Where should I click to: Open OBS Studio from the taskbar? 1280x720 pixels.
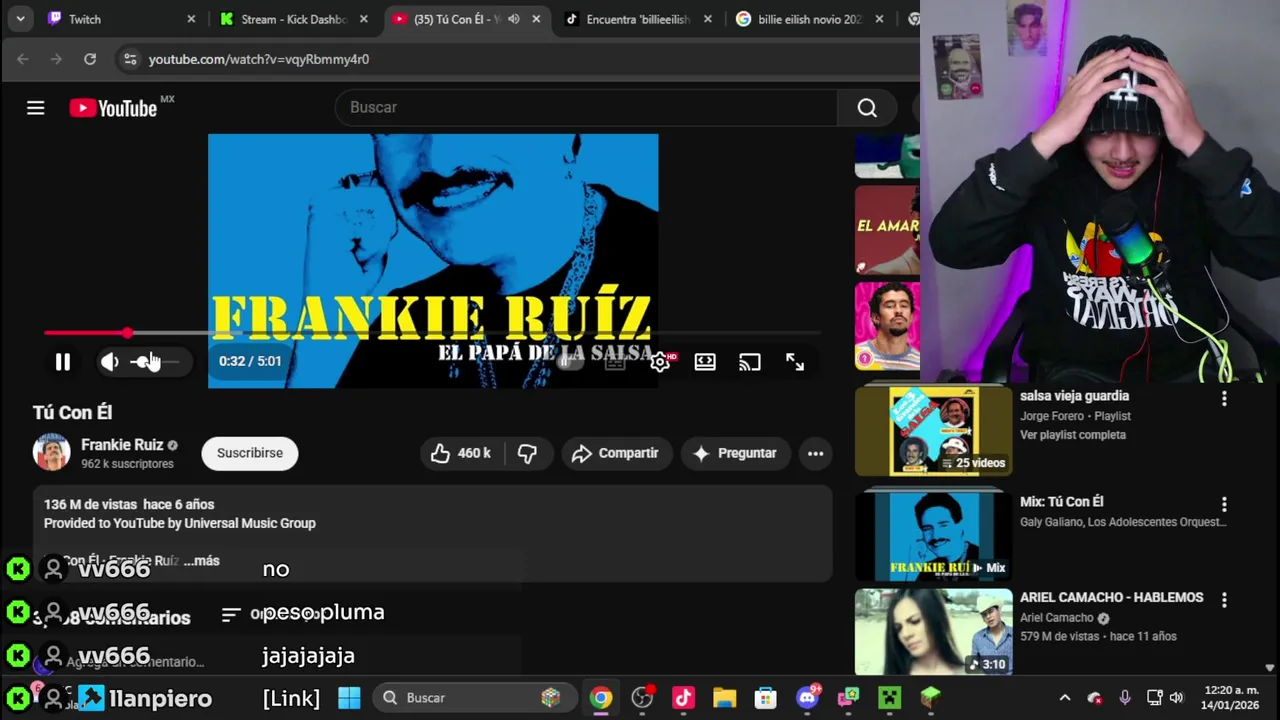[x=642, y=698]
